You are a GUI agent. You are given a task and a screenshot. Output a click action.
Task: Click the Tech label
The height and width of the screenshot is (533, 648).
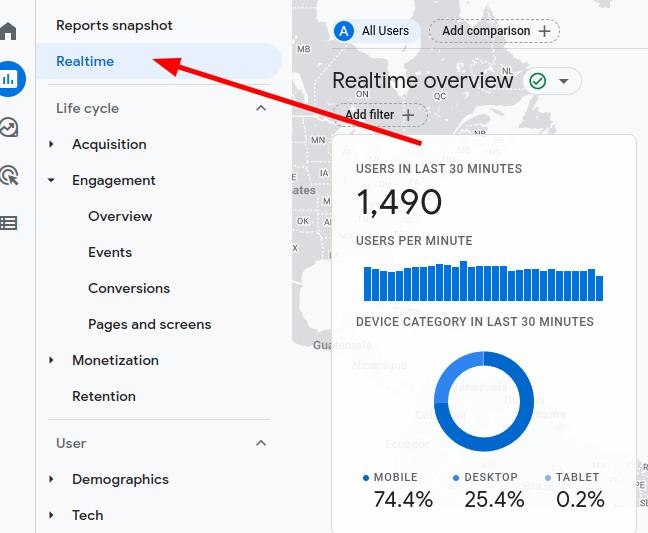88,515
